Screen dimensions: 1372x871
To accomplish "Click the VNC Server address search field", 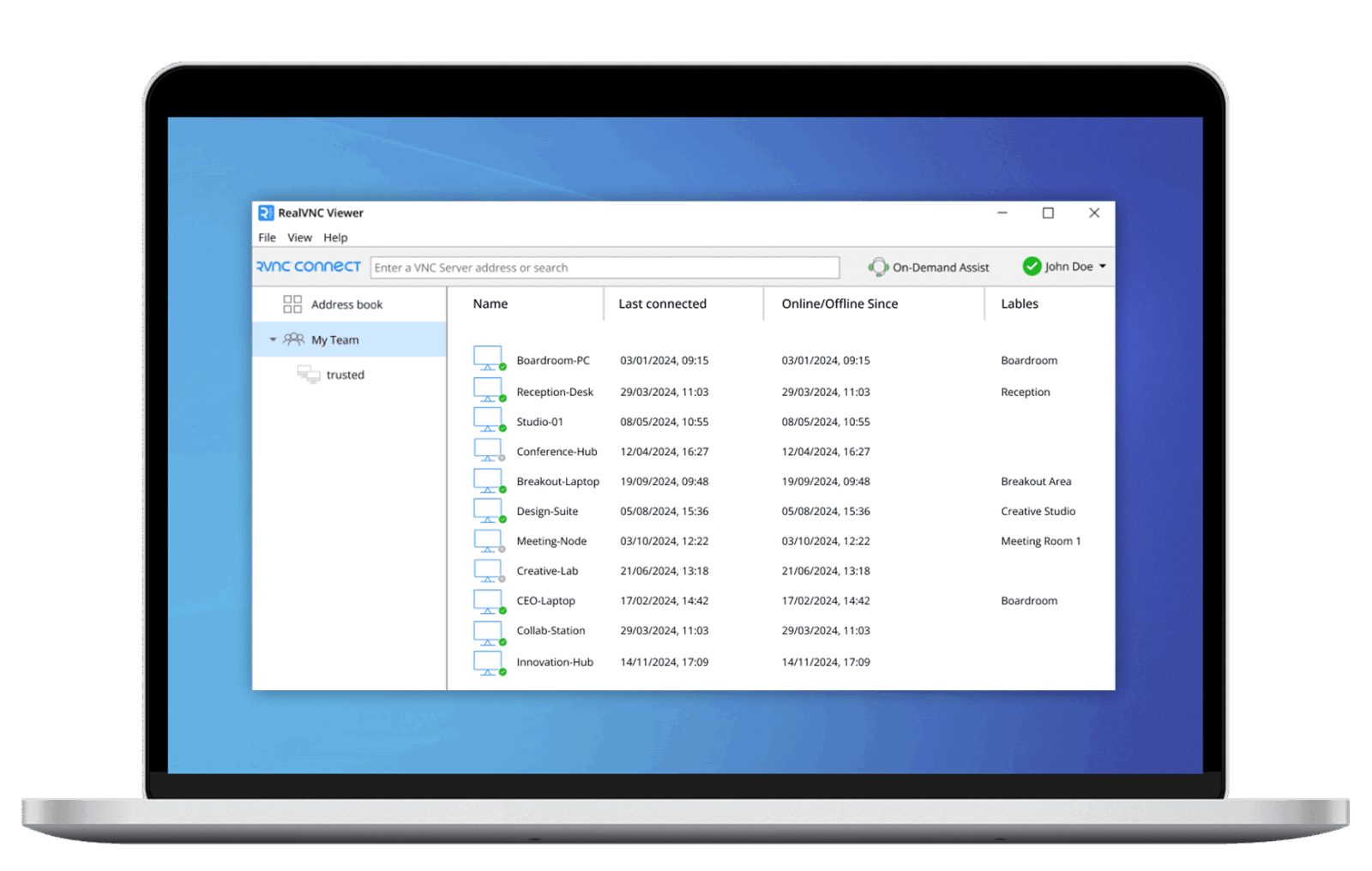I will click(605, 267).
